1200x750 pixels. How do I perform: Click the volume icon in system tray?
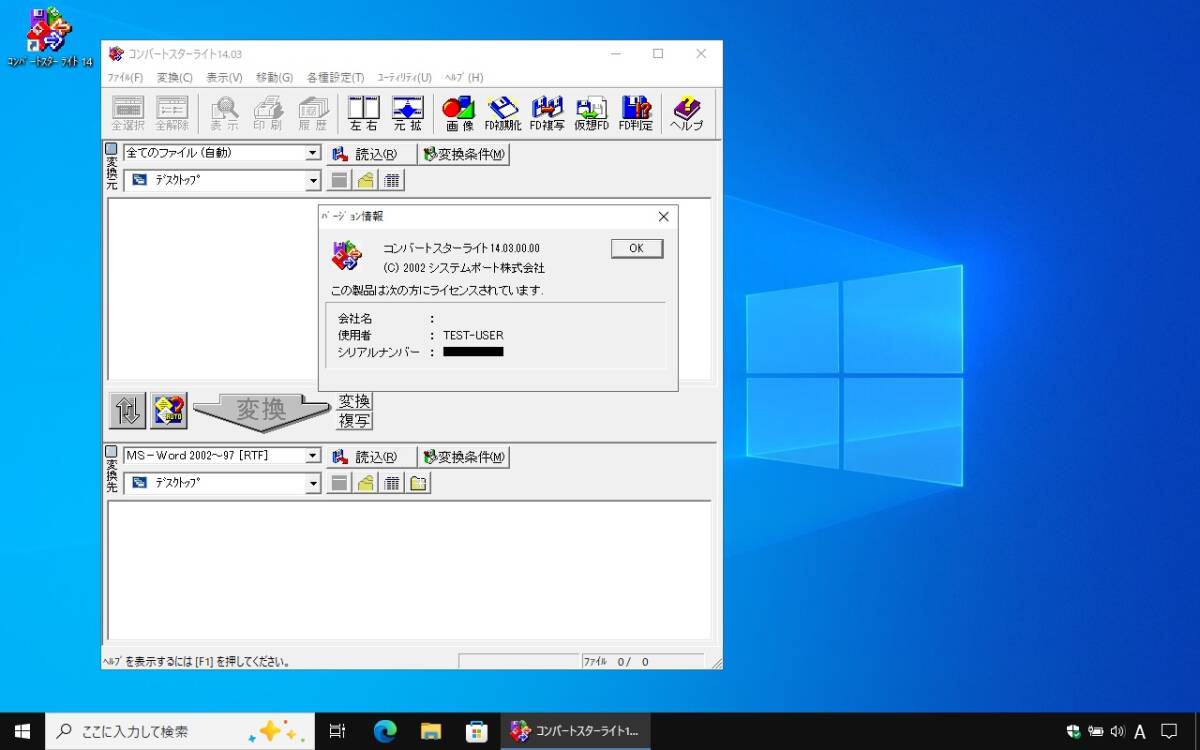[1117, 731]
